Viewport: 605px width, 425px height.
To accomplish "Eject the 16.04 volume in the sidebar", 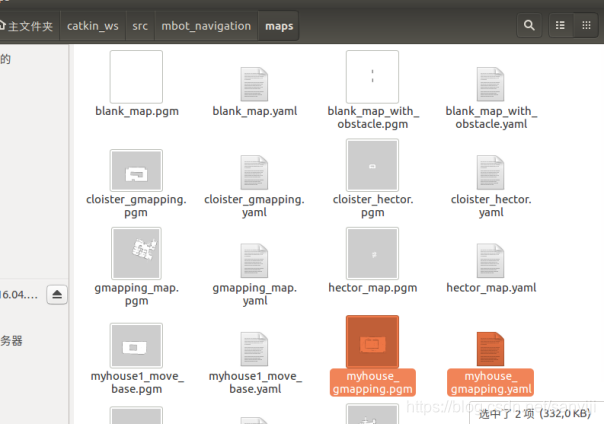I will point(57,295).
